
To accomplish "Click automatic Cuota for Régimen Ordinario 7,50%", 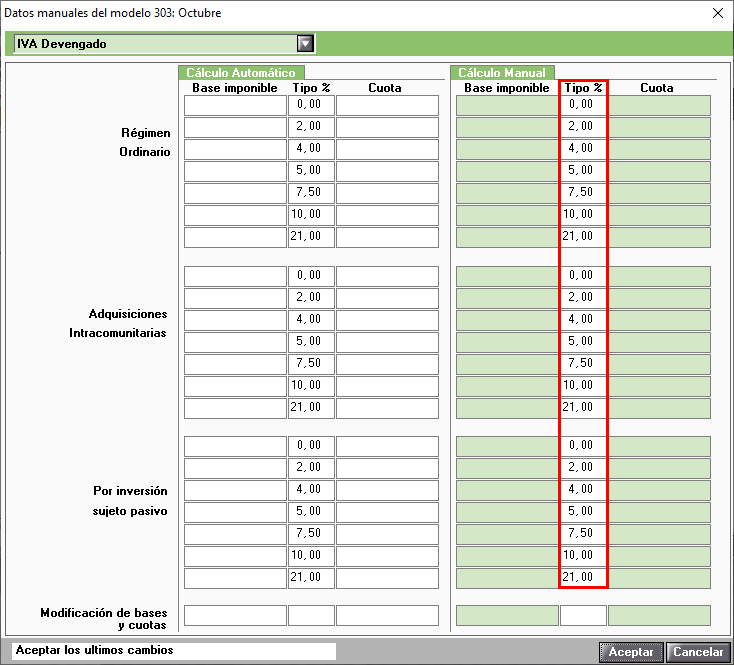I will 387,193.
